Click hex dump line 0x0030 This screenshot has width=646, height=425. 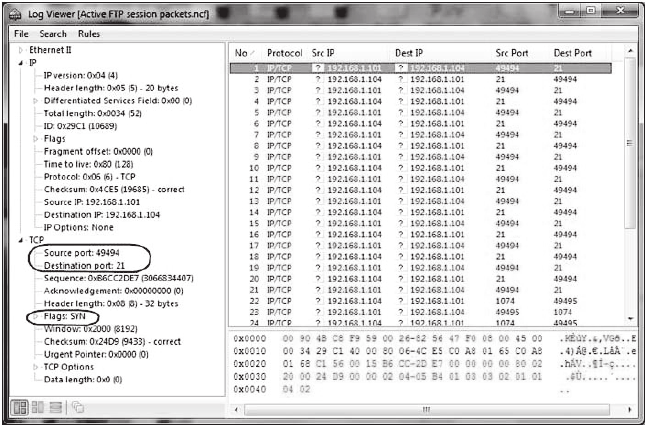pyautogui.click(x=435, y=377)
